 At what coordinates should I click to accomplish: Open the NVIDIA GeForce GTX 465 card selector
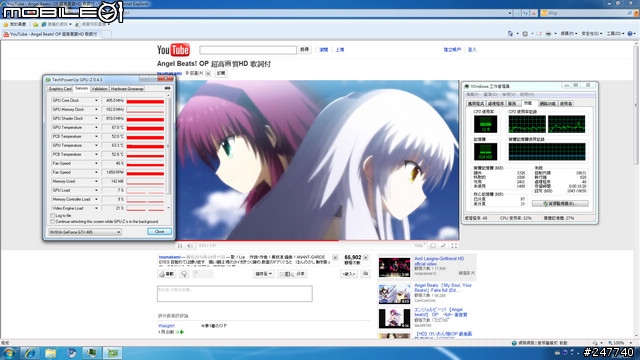[85, 232]
